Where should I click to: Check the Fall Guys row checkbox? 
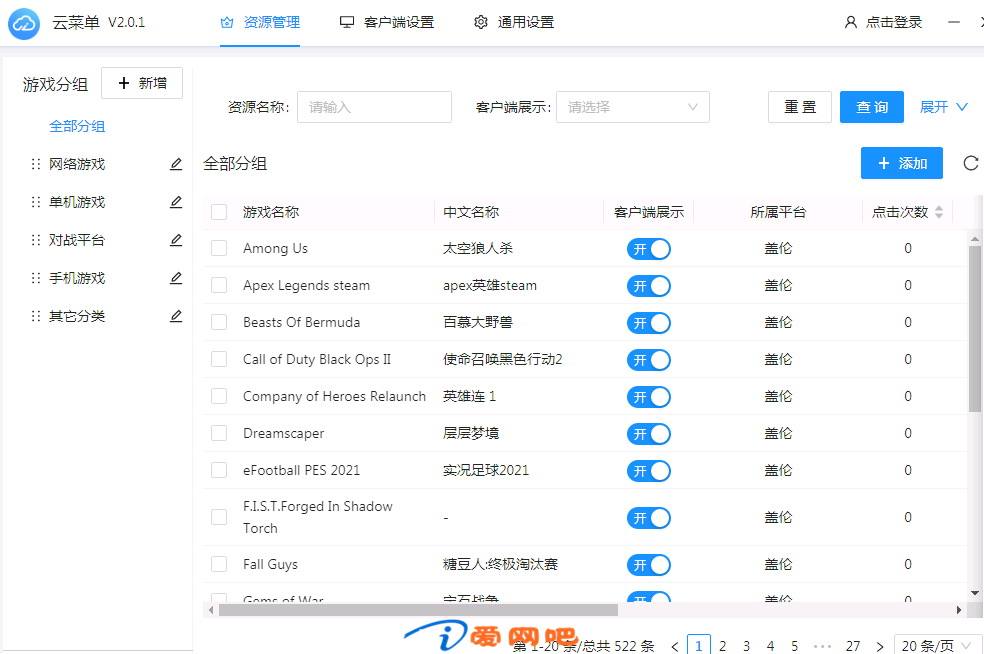(219, 565)
